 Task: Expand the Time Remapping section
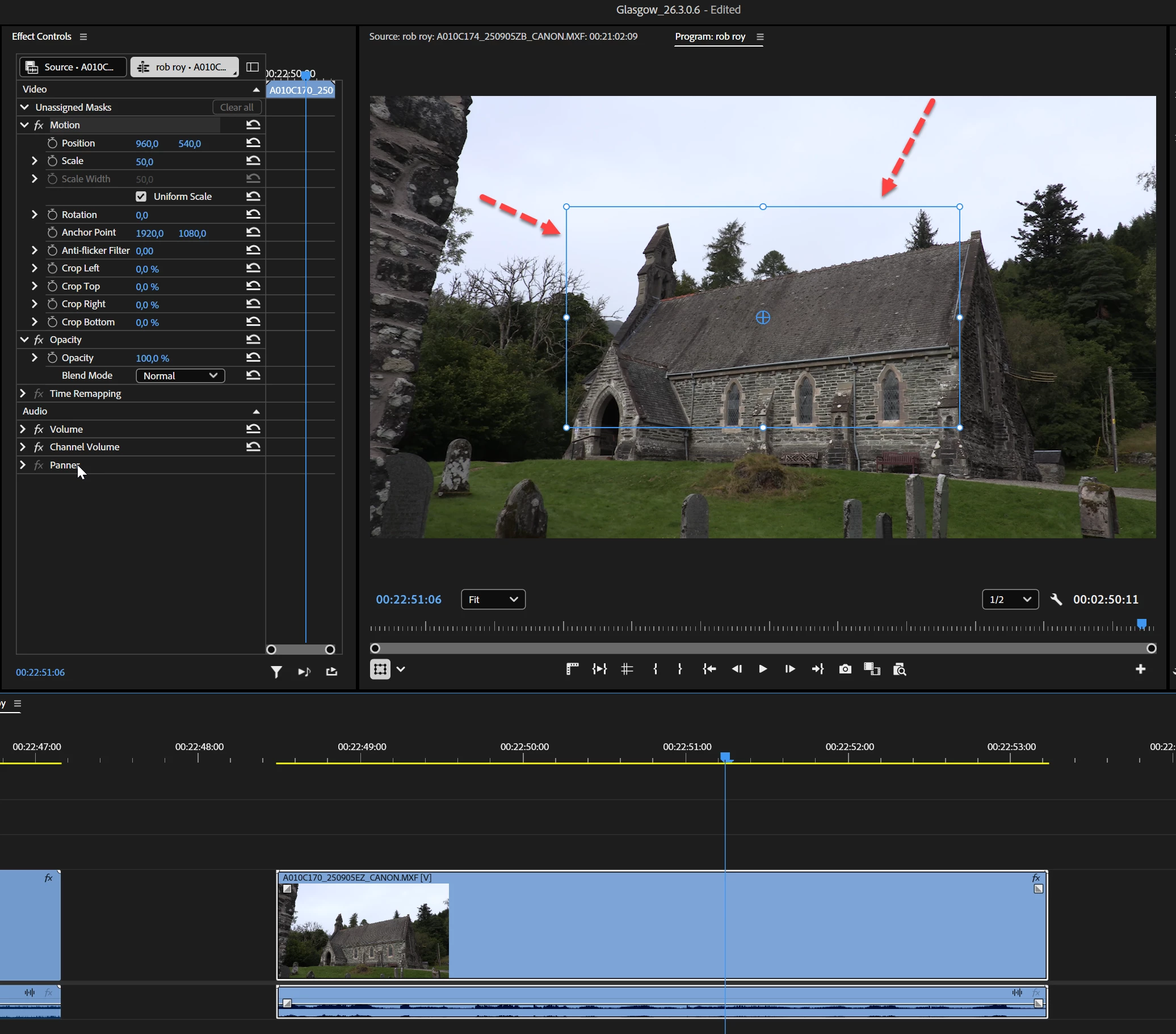[23, 393]
